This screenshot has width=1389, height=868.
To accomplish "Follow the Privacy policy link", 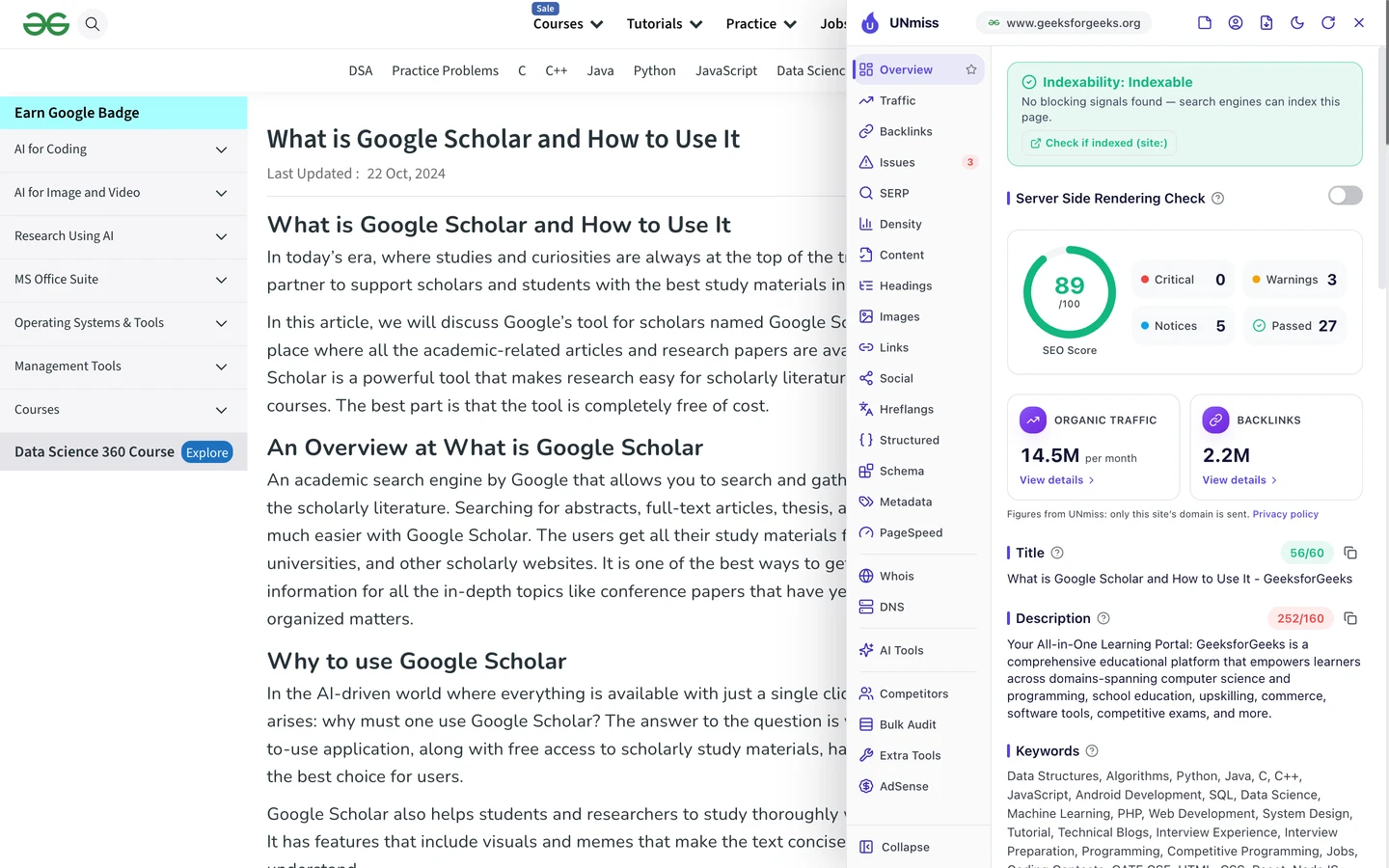I will 1285,514.
